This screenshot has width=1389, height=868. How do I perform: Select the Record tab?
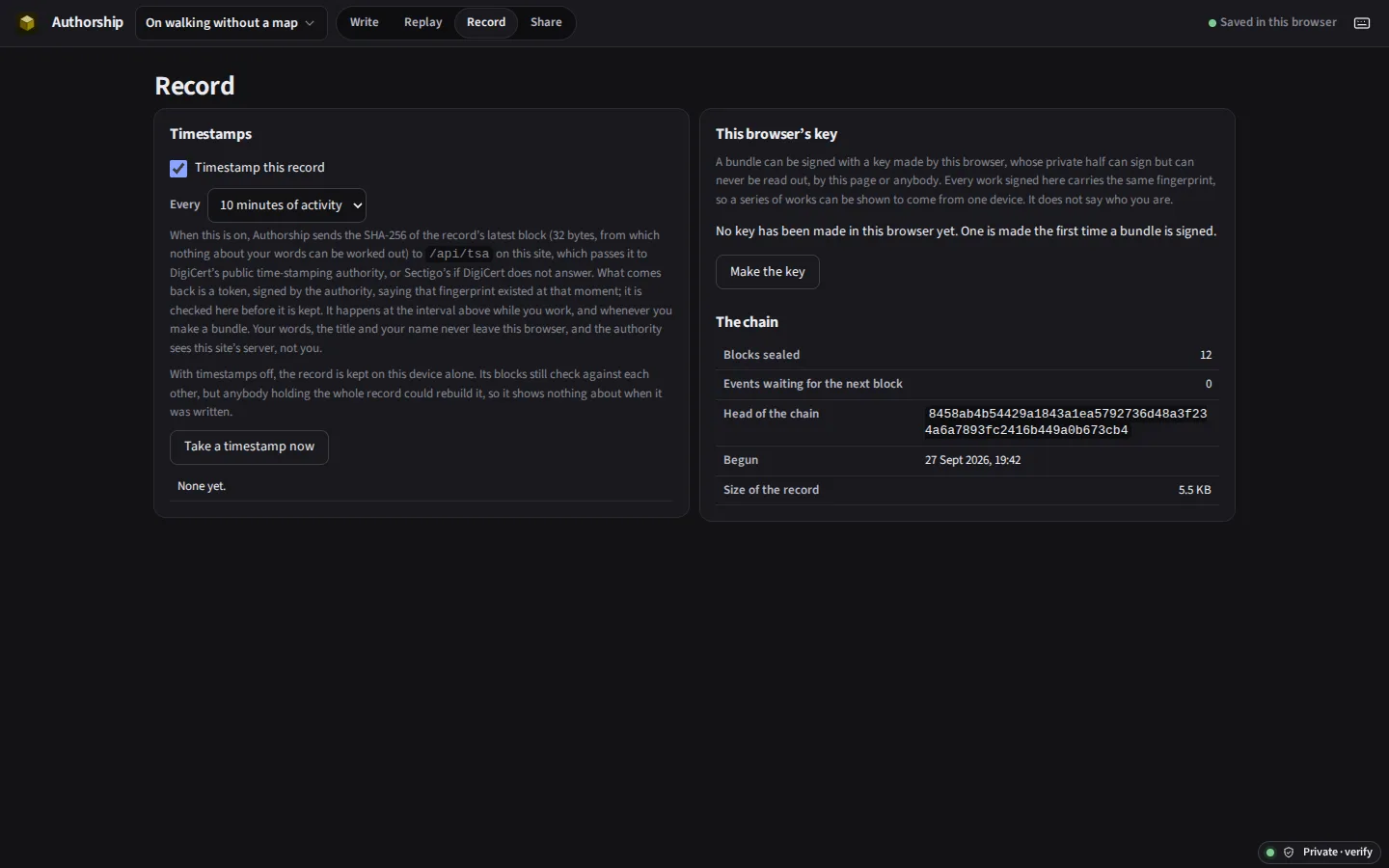click(x=486, y=22)
